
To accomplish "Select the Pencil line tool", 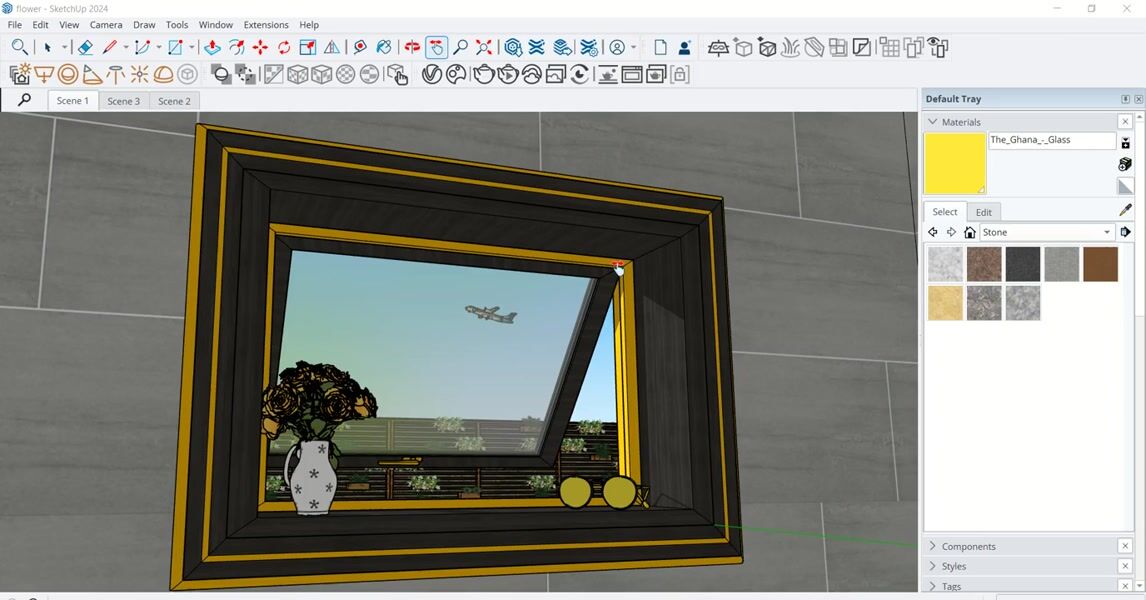I will tap(110, 47).
